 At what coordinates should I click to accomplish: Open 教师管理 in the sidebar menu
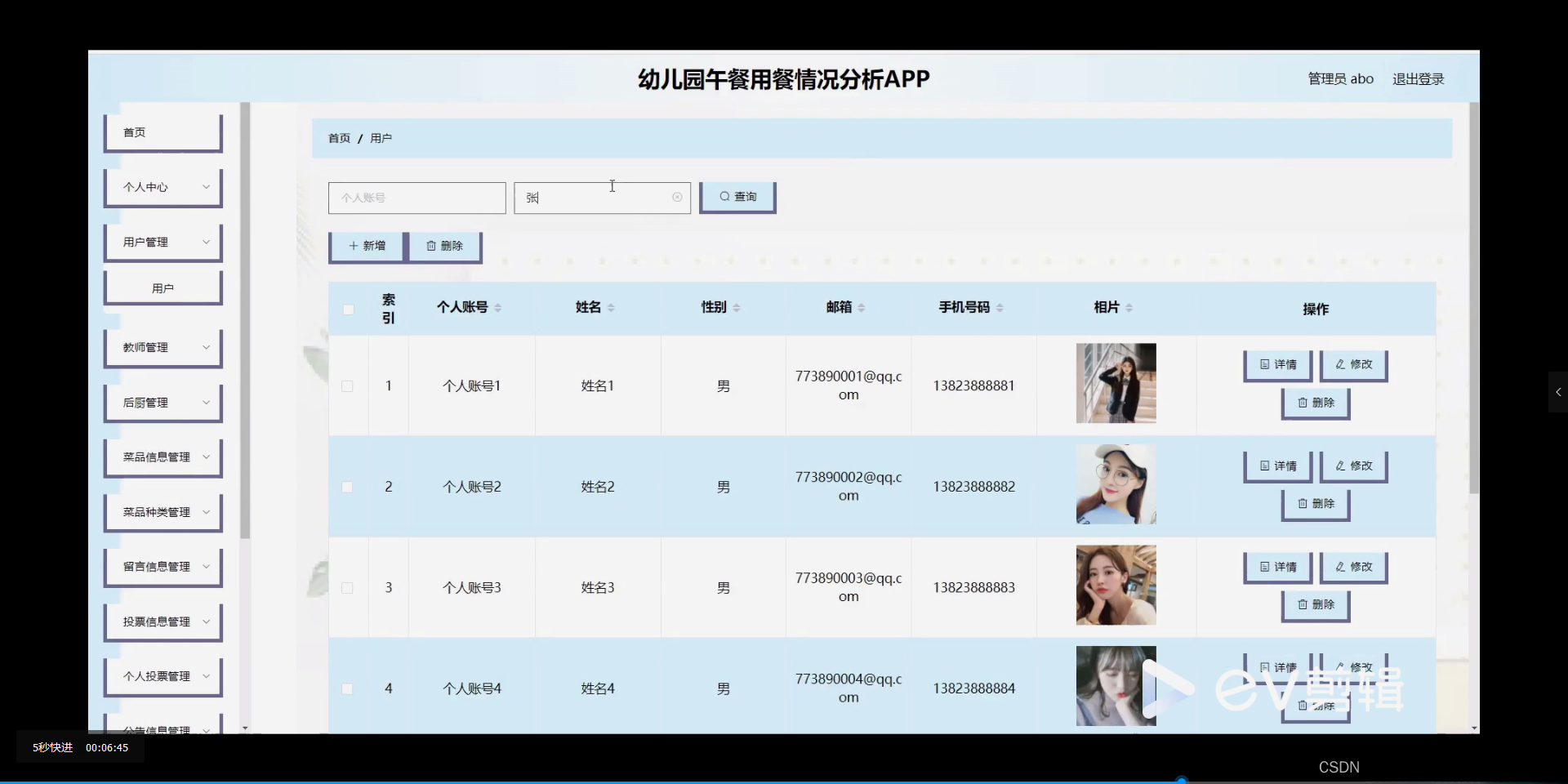163,346
